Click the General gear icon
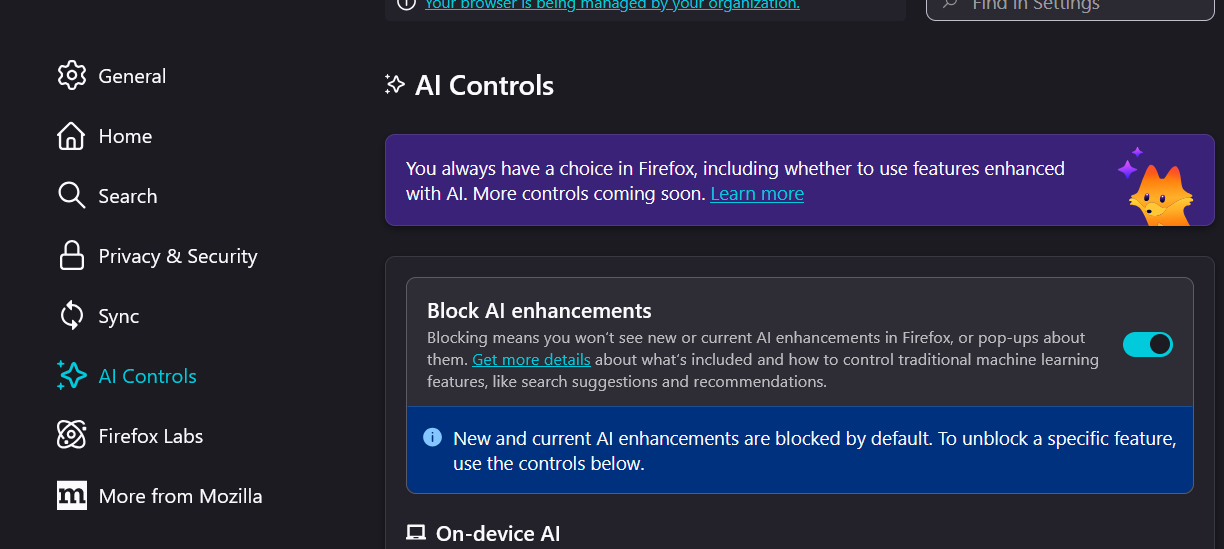The height and width of the screenshot is (549, 1224). pyautogui.click(x=72, y=76)
